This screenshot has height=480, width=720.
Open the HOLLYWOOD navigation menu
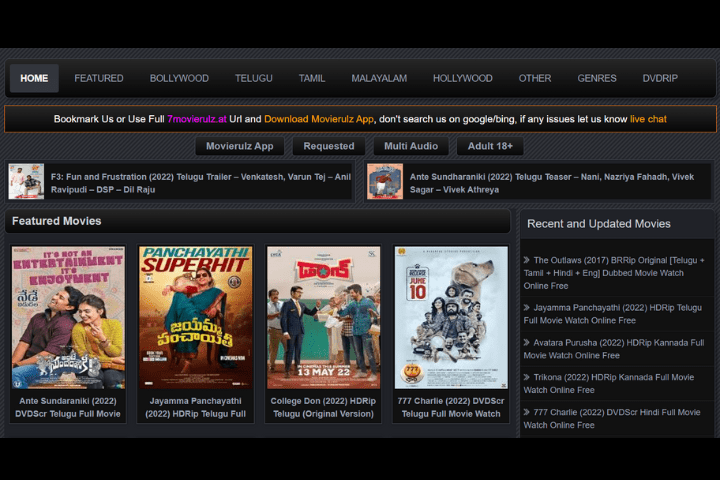462,78
